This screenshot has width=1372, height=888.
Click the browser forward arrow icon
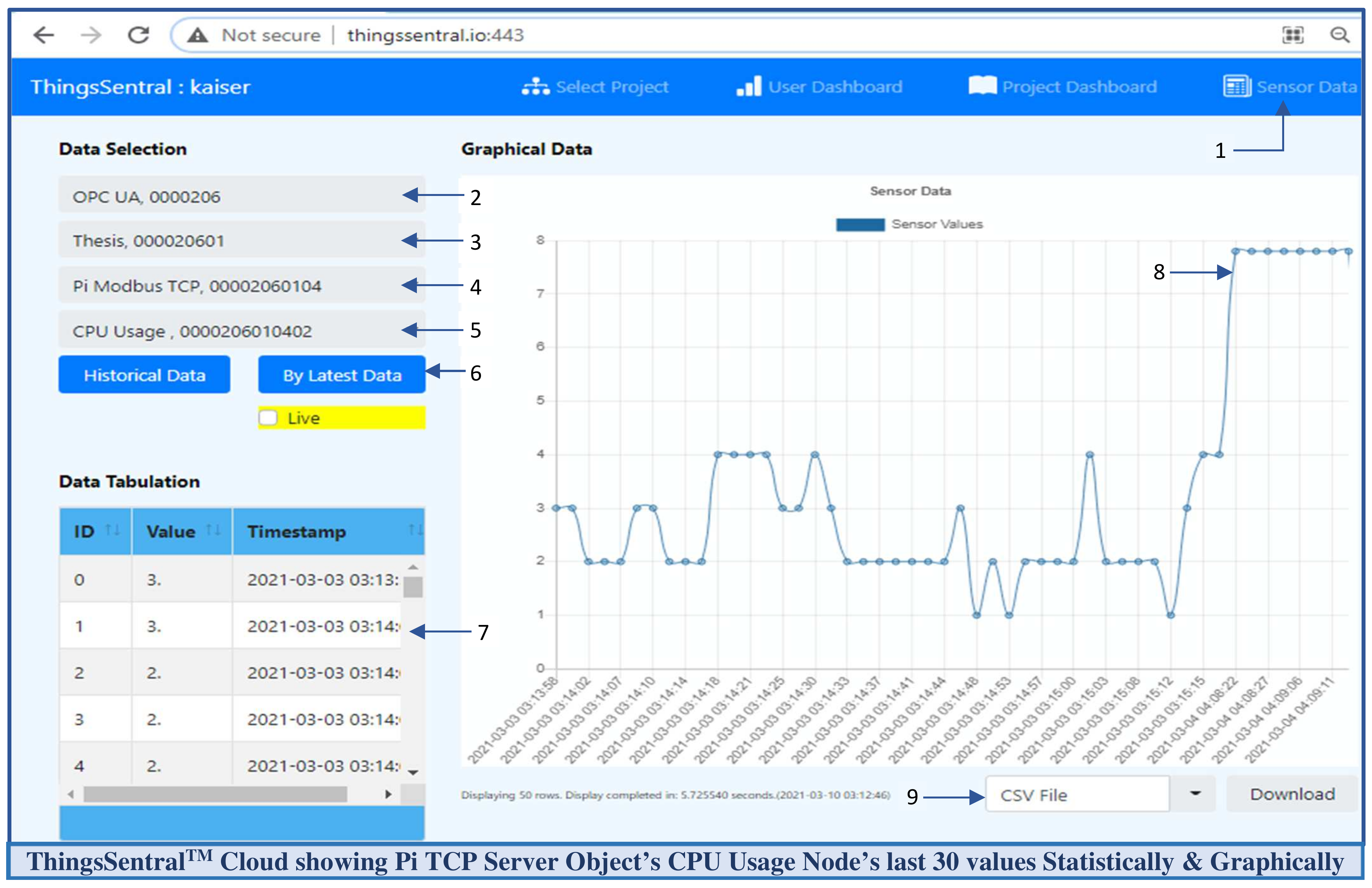[x=91, y=35]
